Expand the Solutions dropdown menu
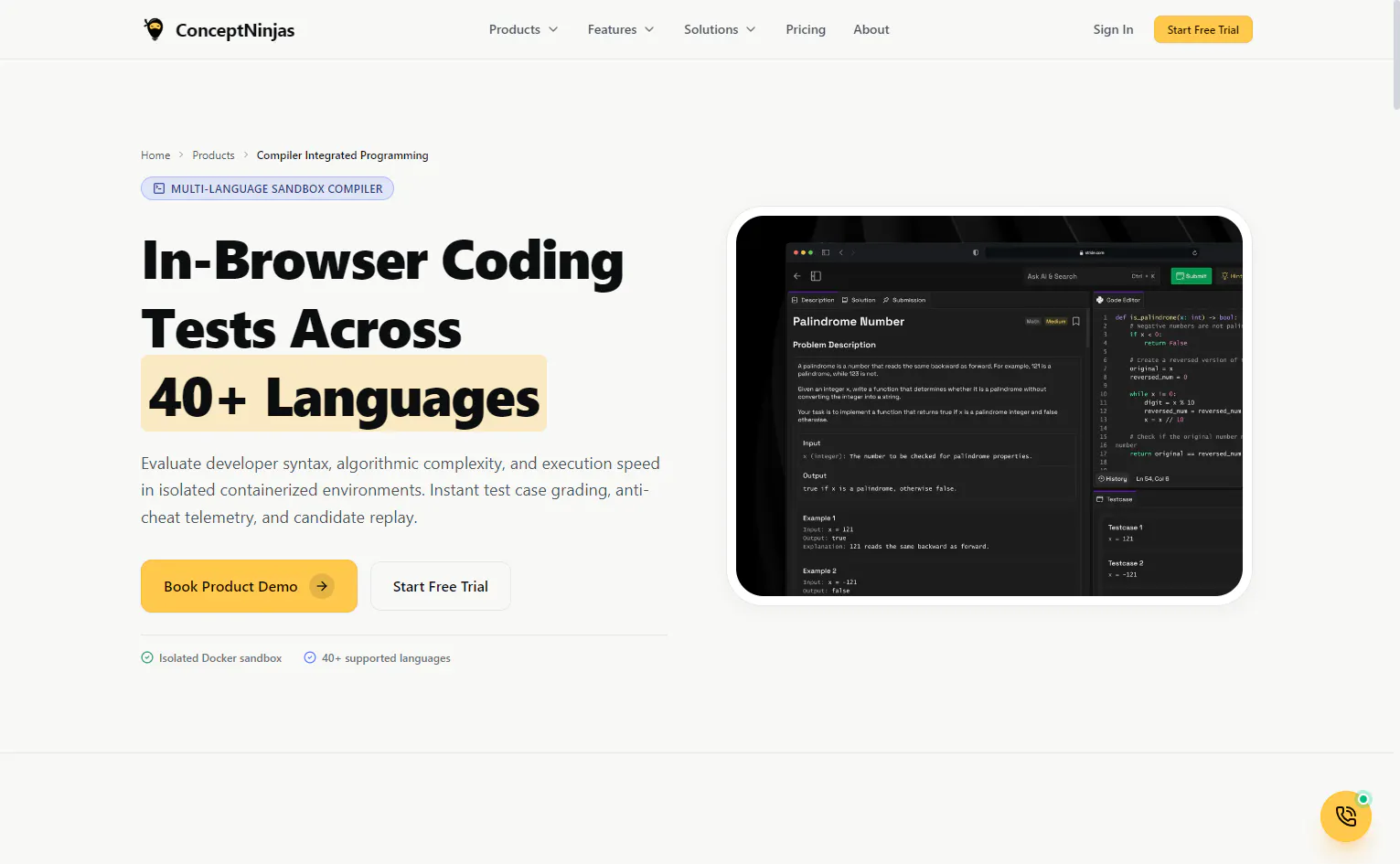Screen dimensions: 1400x864 (720, 29)
